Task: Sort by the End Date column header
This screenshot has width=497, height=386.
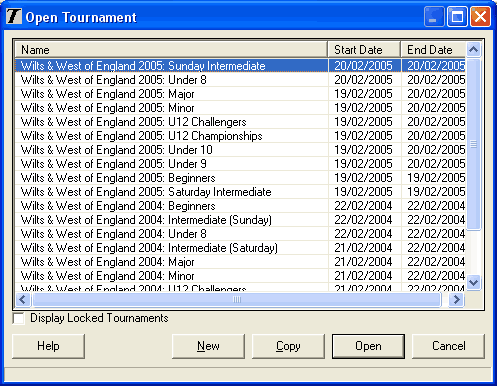Action: [x=433, y=50]
